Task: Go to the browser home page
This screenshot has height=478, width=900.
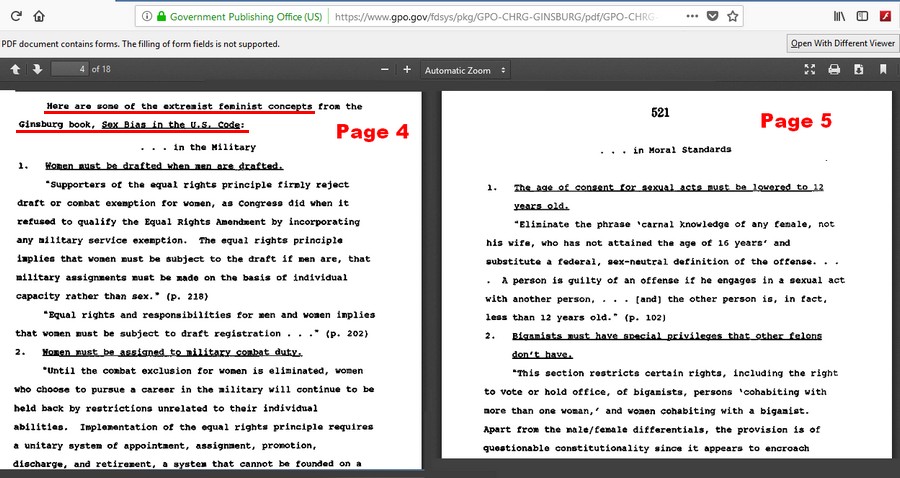Action: 39,17
